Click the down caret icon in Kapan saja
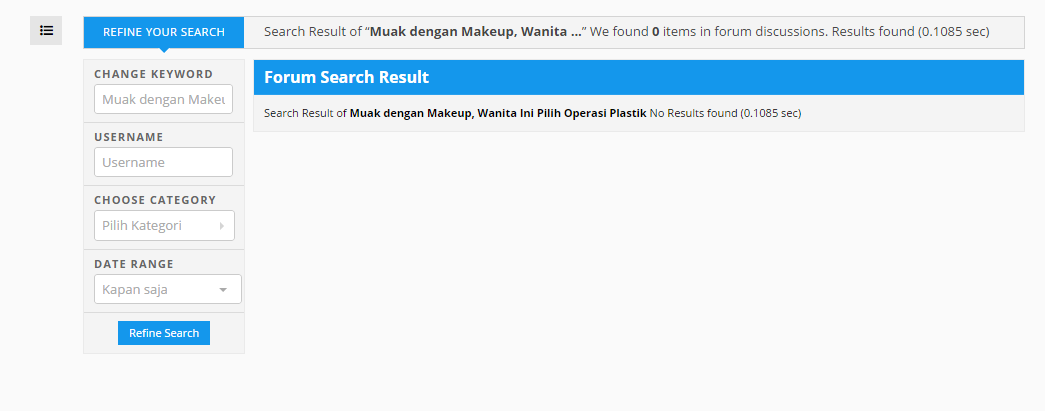The width and height of the screenshot is (1045, 411). click(x=223, y=290)
